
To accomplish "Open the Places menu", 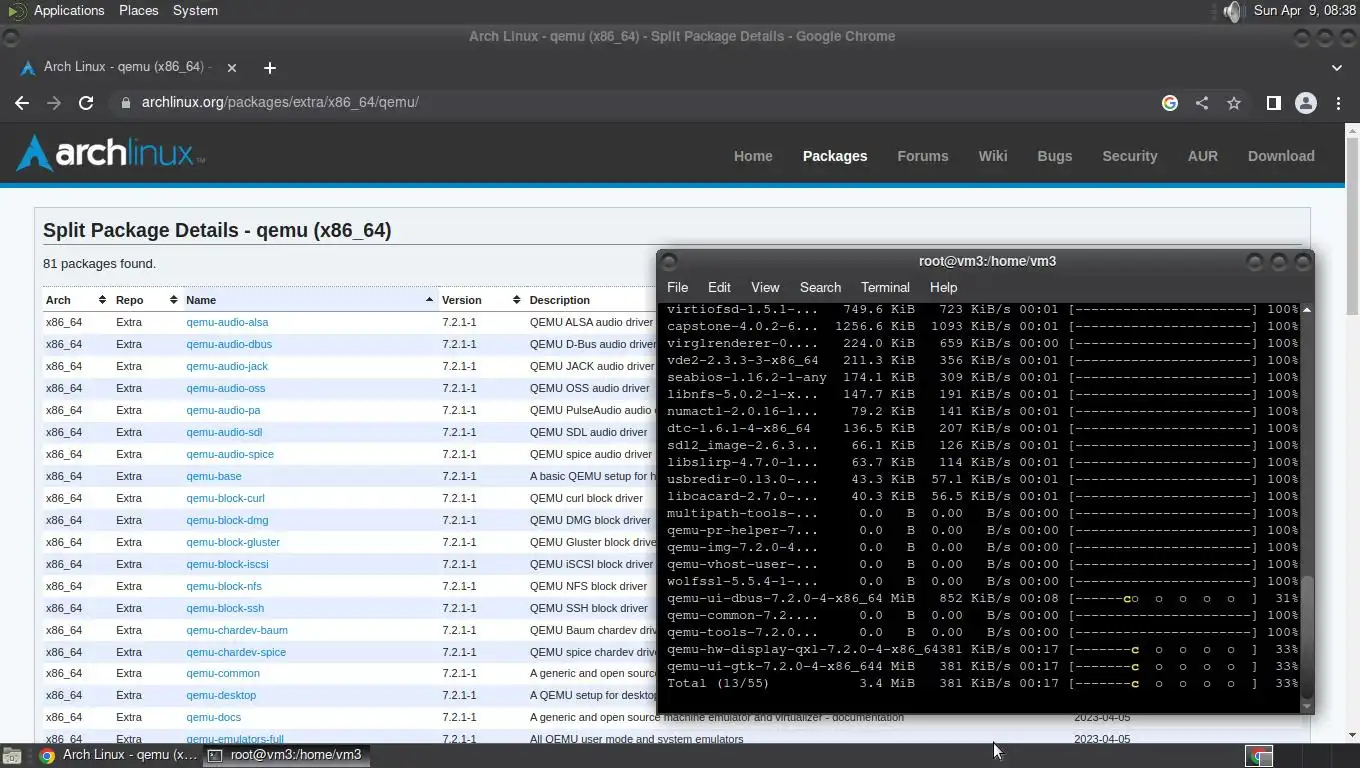I will point(138,10).
